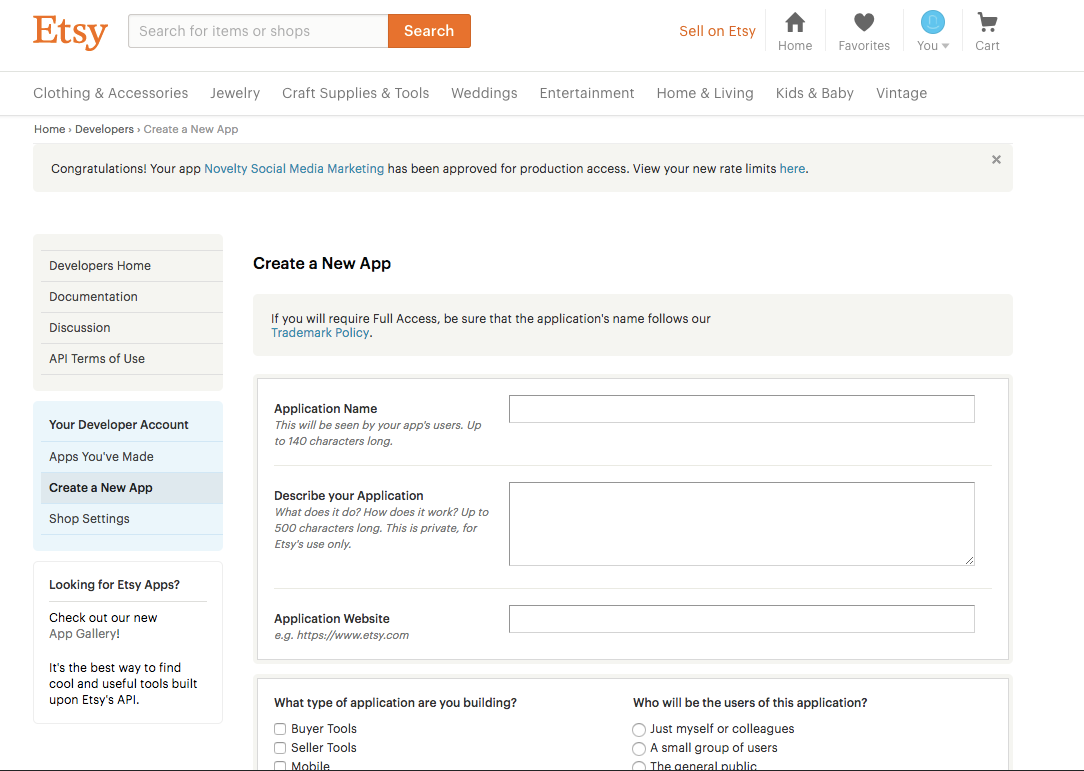Open Documentation sidebar item
The width and height of the screenshot is (1084, 771).
(x=131, y=297)
